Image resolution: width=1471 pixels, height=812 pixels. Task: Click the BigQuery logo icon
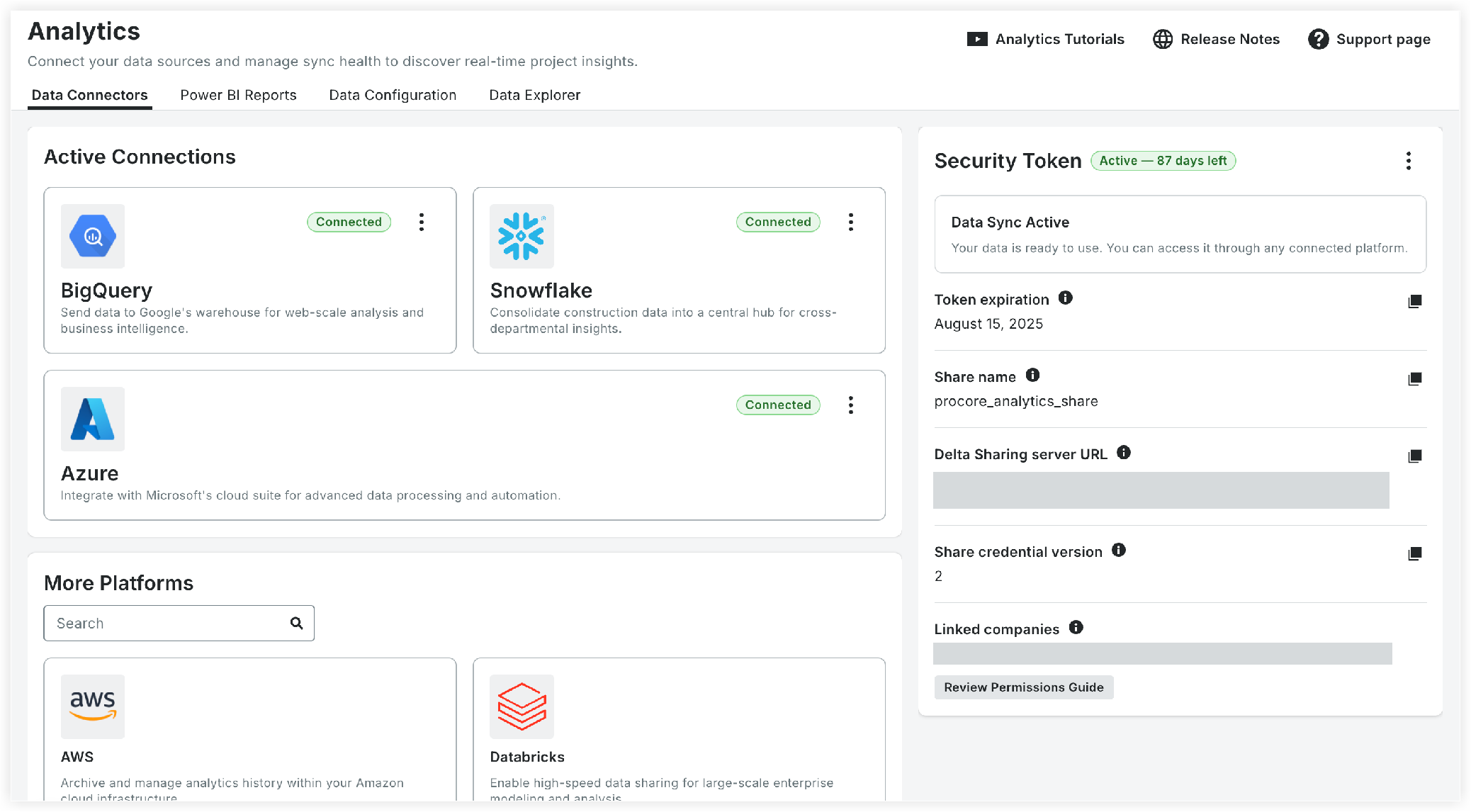(93, 236)
